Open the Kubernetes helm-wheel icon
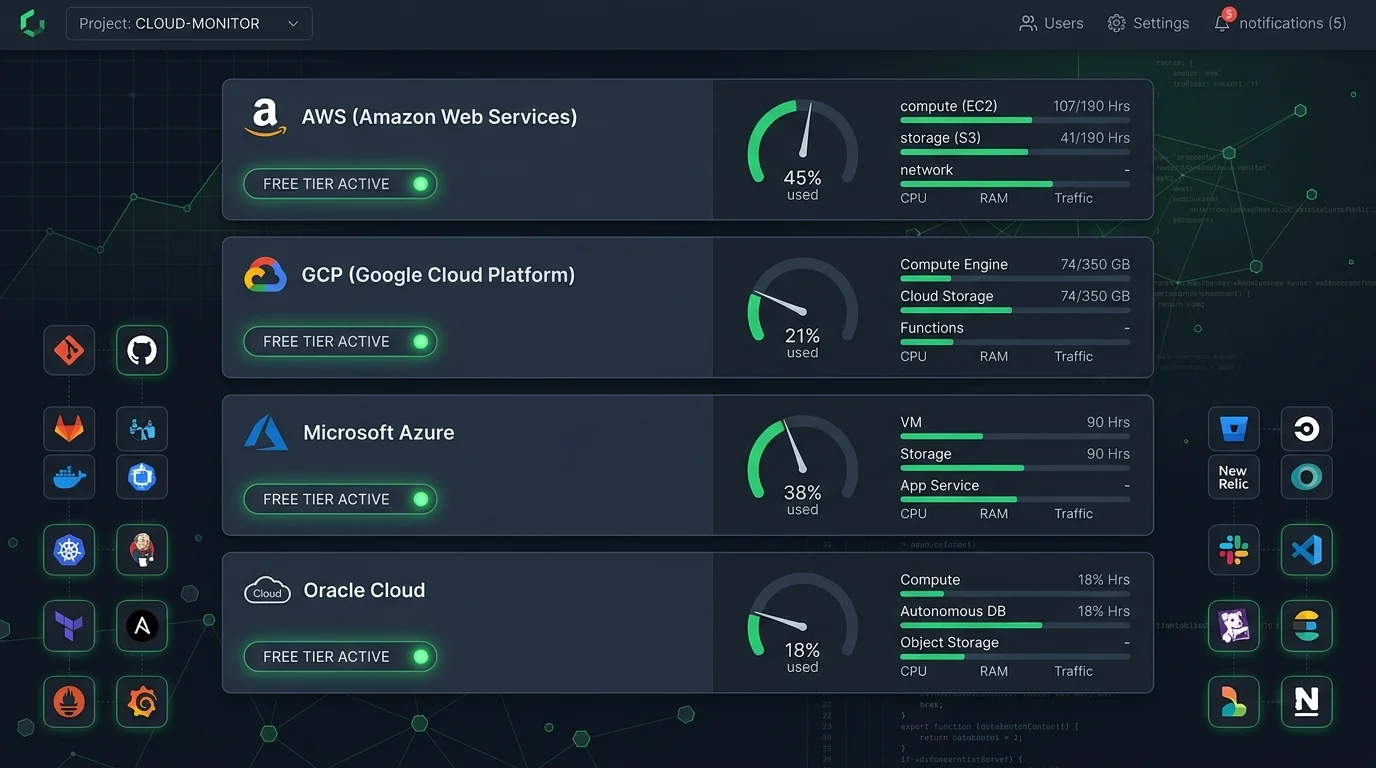 point(69,550)
